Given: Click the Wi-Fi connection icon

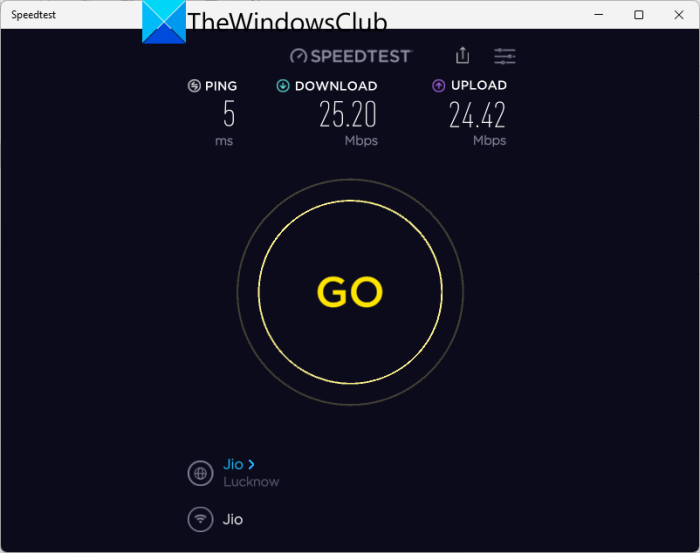Looking at the screenshot, I should tap(200, 519).
